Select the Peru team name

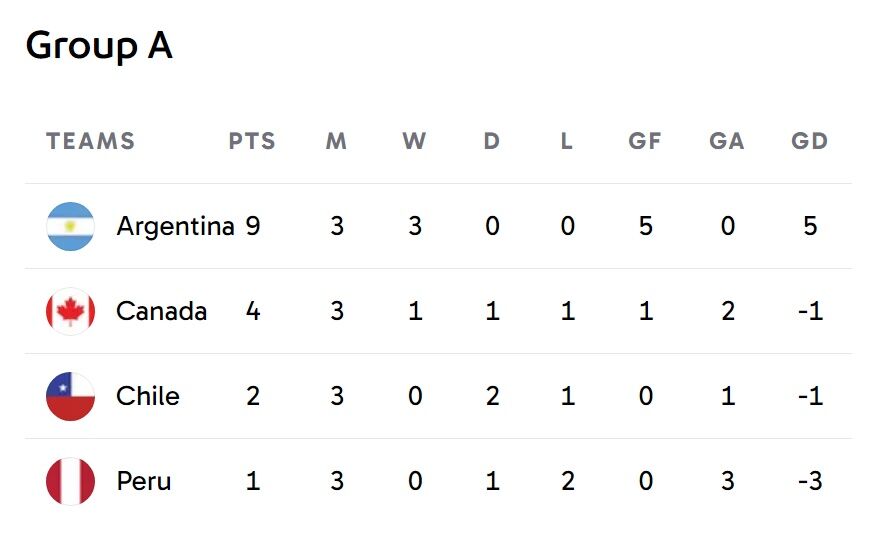click(144, 481)
